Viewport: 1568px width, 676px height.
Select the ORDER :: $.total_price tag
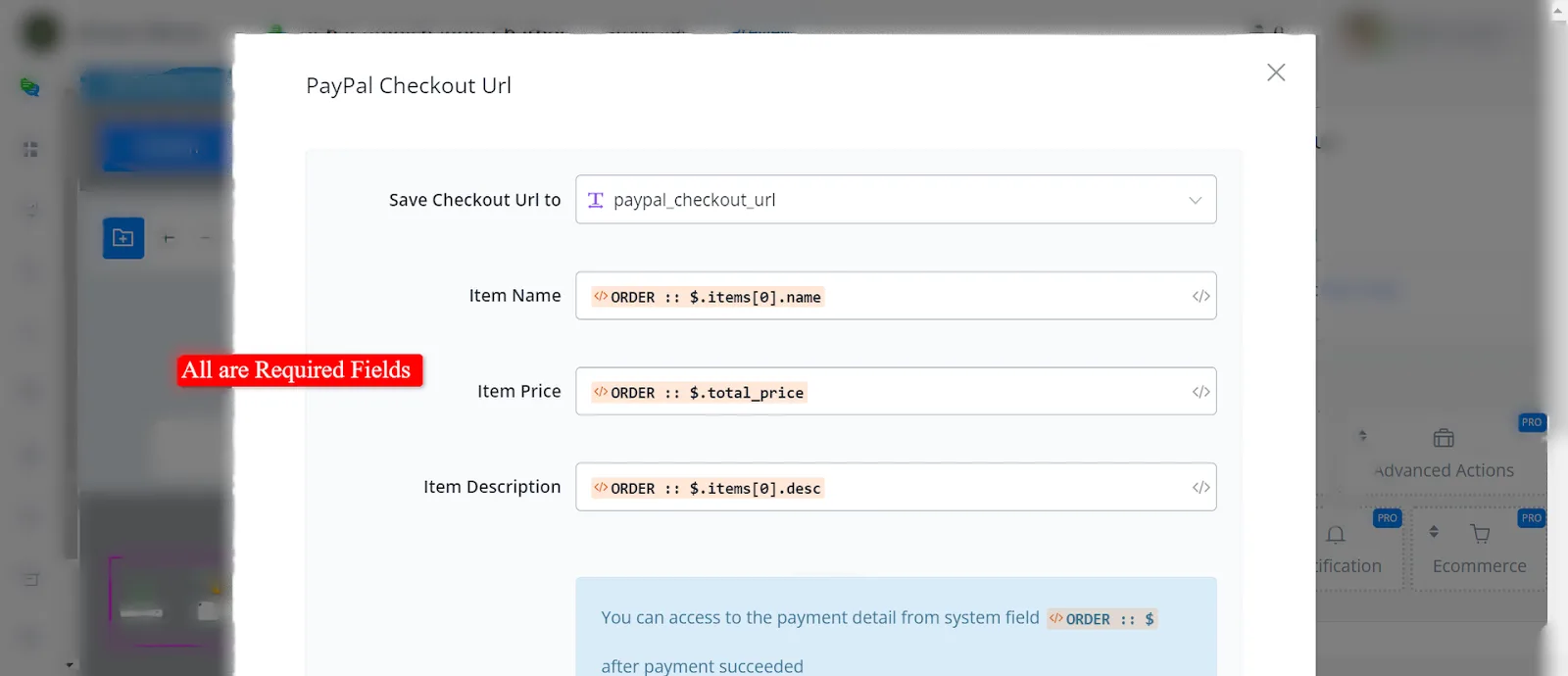pyautogui.click(x=699, y=393)
